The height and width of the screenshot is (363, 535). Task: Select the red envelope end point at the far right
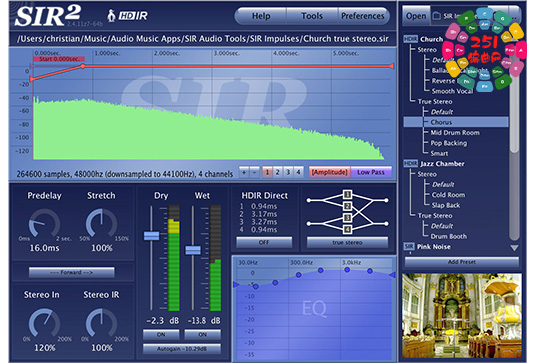coord(392,66)
